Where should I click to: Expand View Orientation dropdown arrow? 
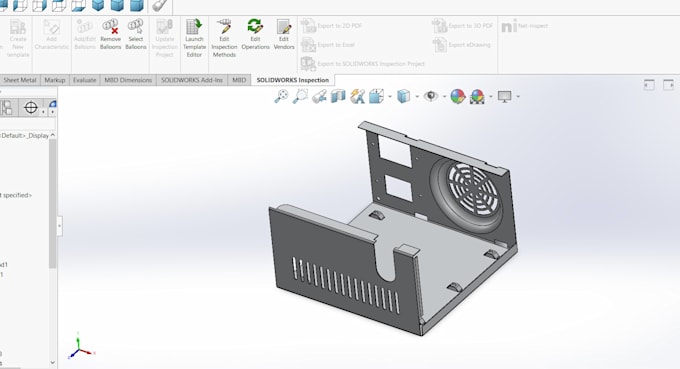pos(389,96)
